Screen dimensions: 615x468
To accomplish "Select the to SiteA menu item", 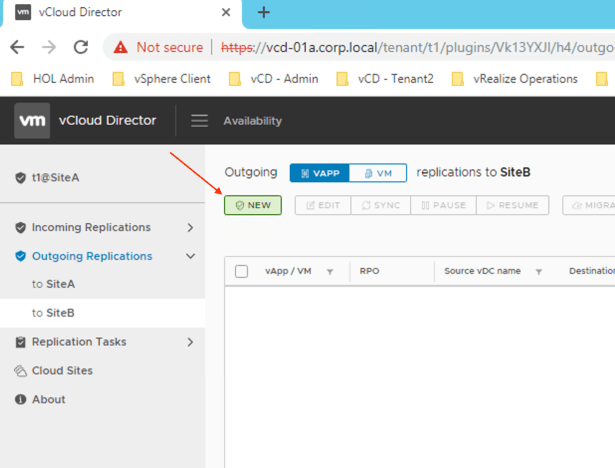I will click(53, 285).
